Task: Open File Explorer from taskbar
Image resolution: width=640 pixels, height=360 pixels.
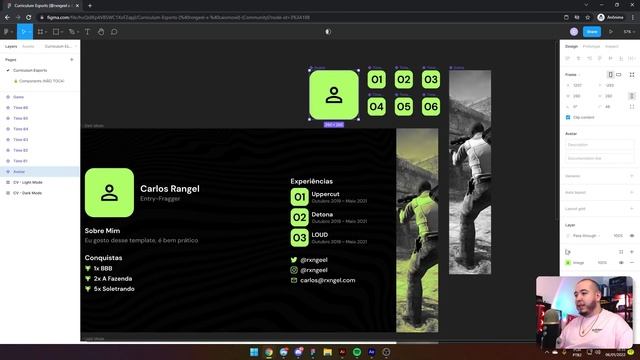Action: [327, 352]
